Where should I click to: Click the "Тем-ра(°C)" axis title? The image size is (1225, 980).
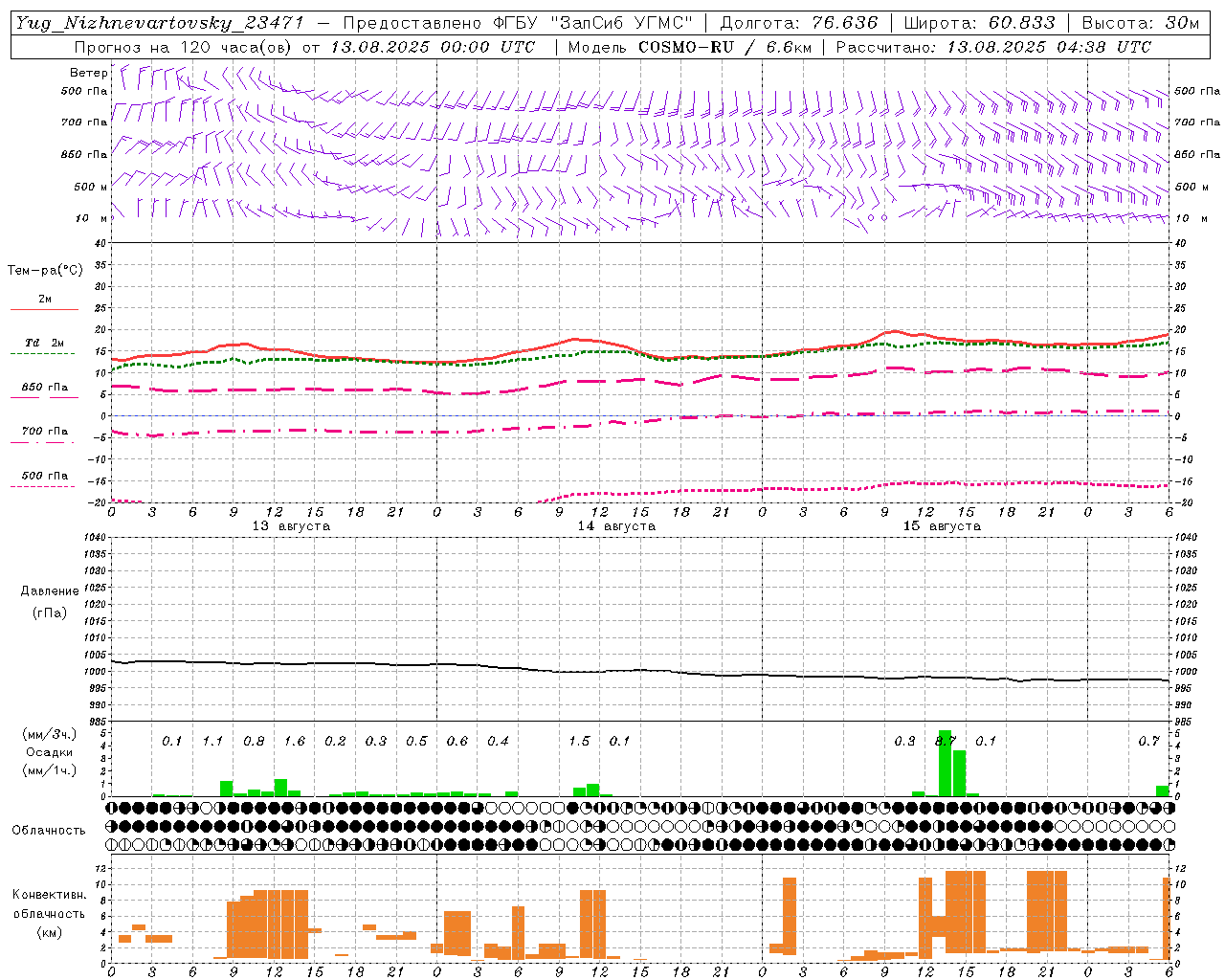(45, 271)
